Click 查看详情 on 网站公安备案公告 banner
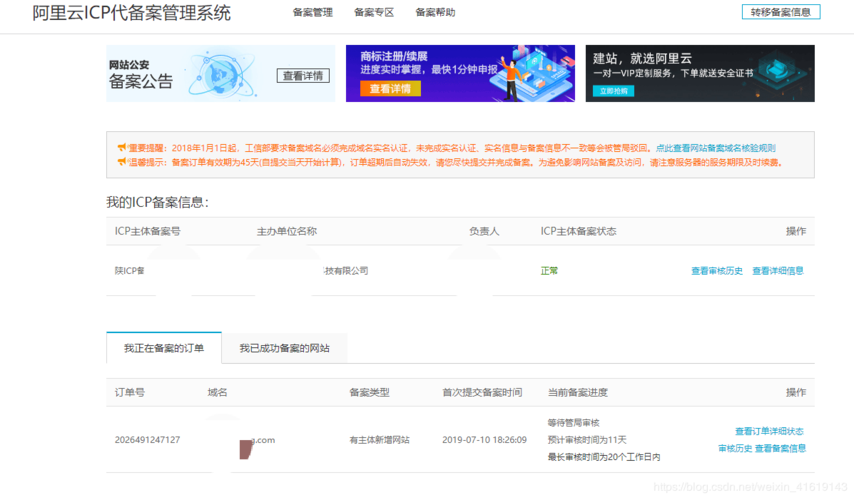Screen dimensions: 854x500 [303, 76]
